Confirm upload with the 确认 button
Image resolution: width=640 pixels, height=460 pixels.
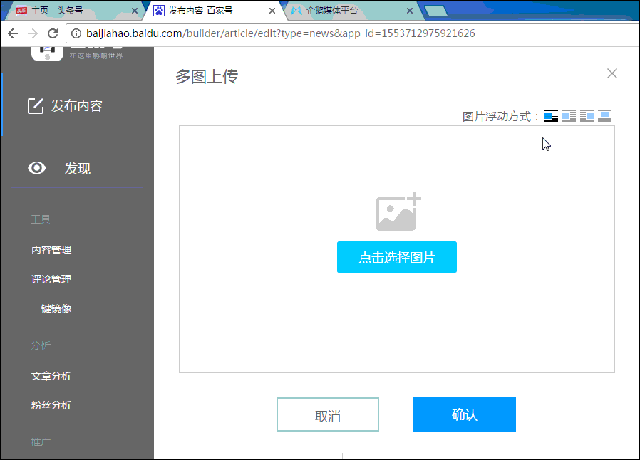(464, 414)
